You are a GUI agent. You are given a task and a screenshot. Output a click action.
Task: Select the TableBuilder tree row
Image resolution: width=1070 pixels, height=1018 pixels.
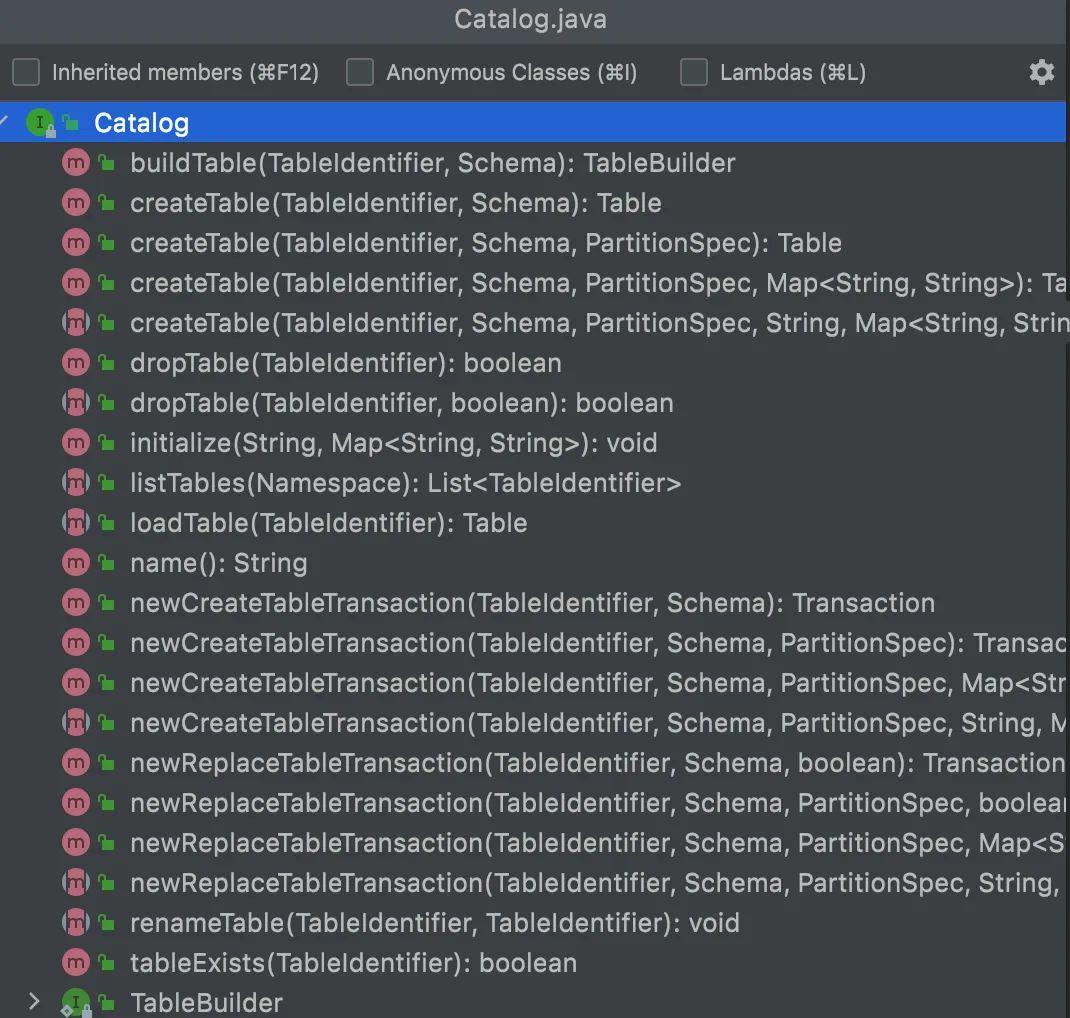533,1002
